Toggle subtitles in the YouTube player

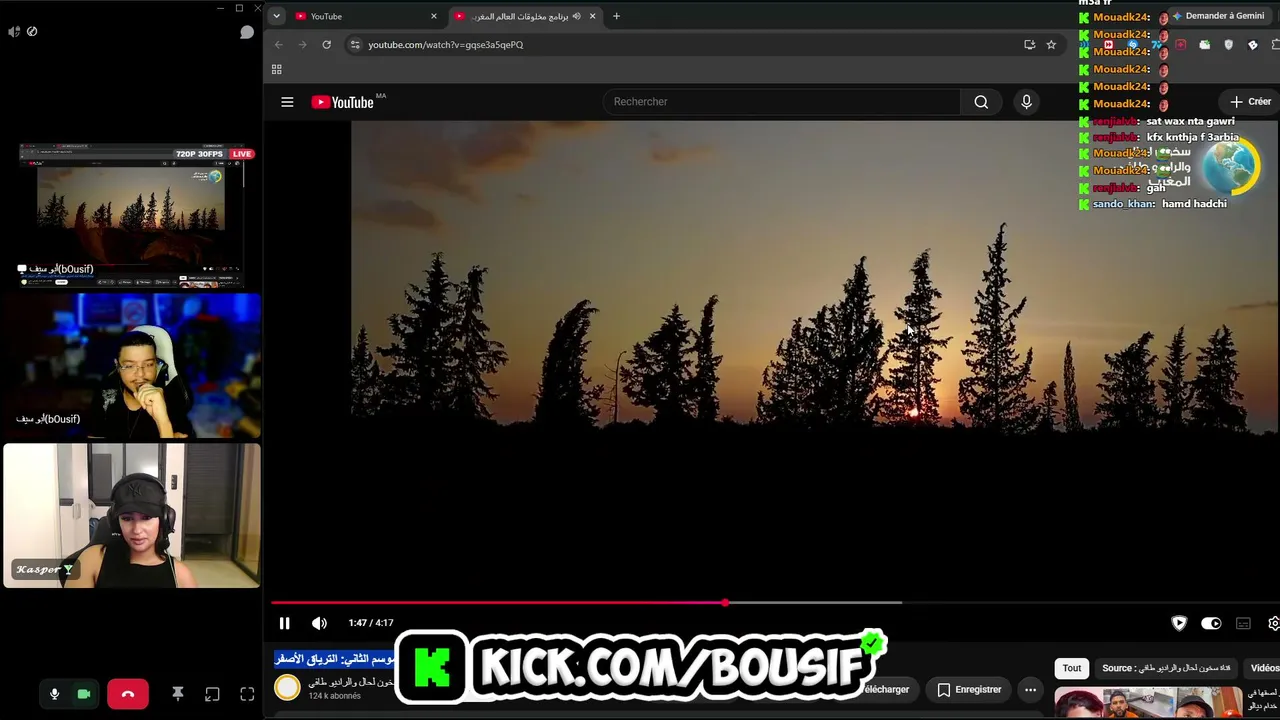pyautogui.click(x=1243, y=623)
